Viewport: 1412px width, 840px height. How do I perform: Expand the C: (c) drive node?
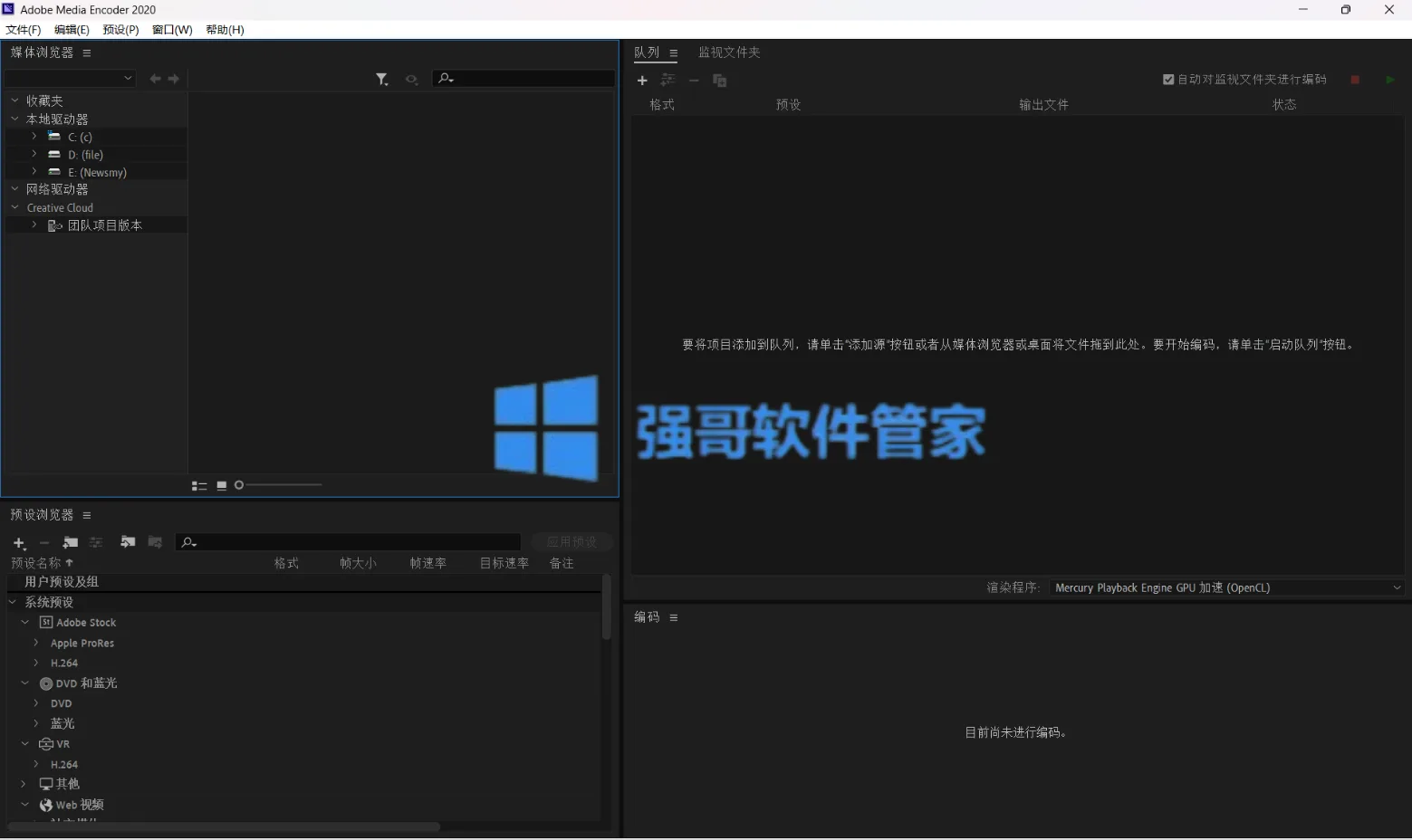[34, 137]
